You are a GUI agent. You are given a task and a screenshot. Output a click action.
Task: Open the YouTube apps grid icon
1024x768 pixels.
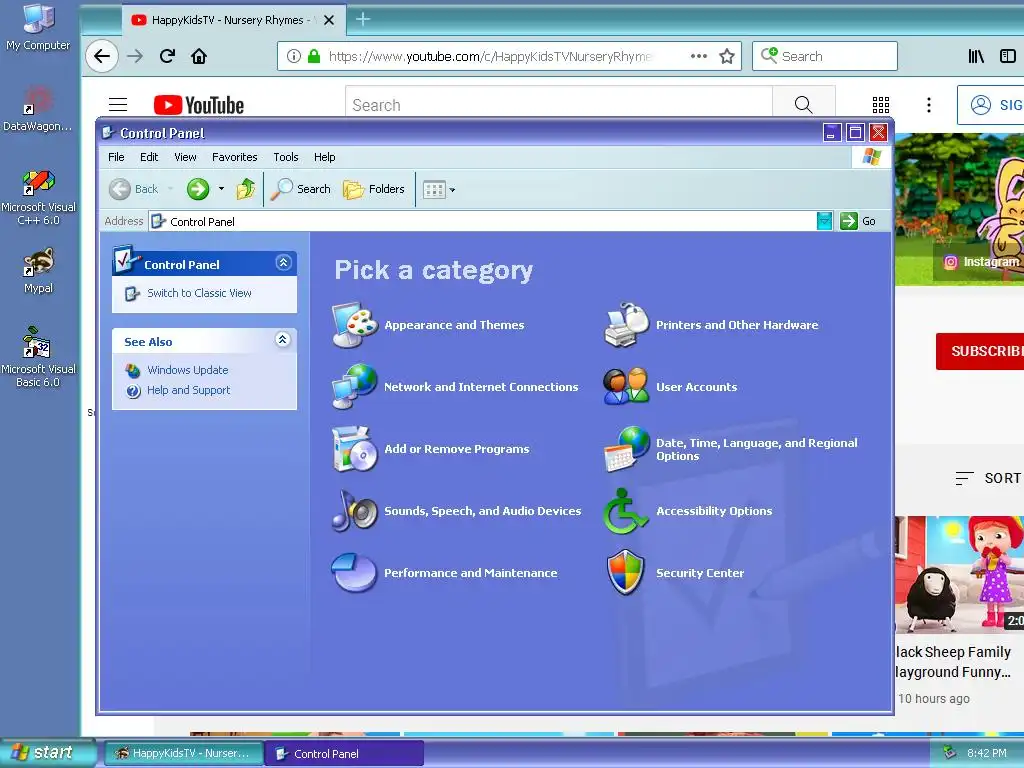pyautogui.click(x=881, y=104)
